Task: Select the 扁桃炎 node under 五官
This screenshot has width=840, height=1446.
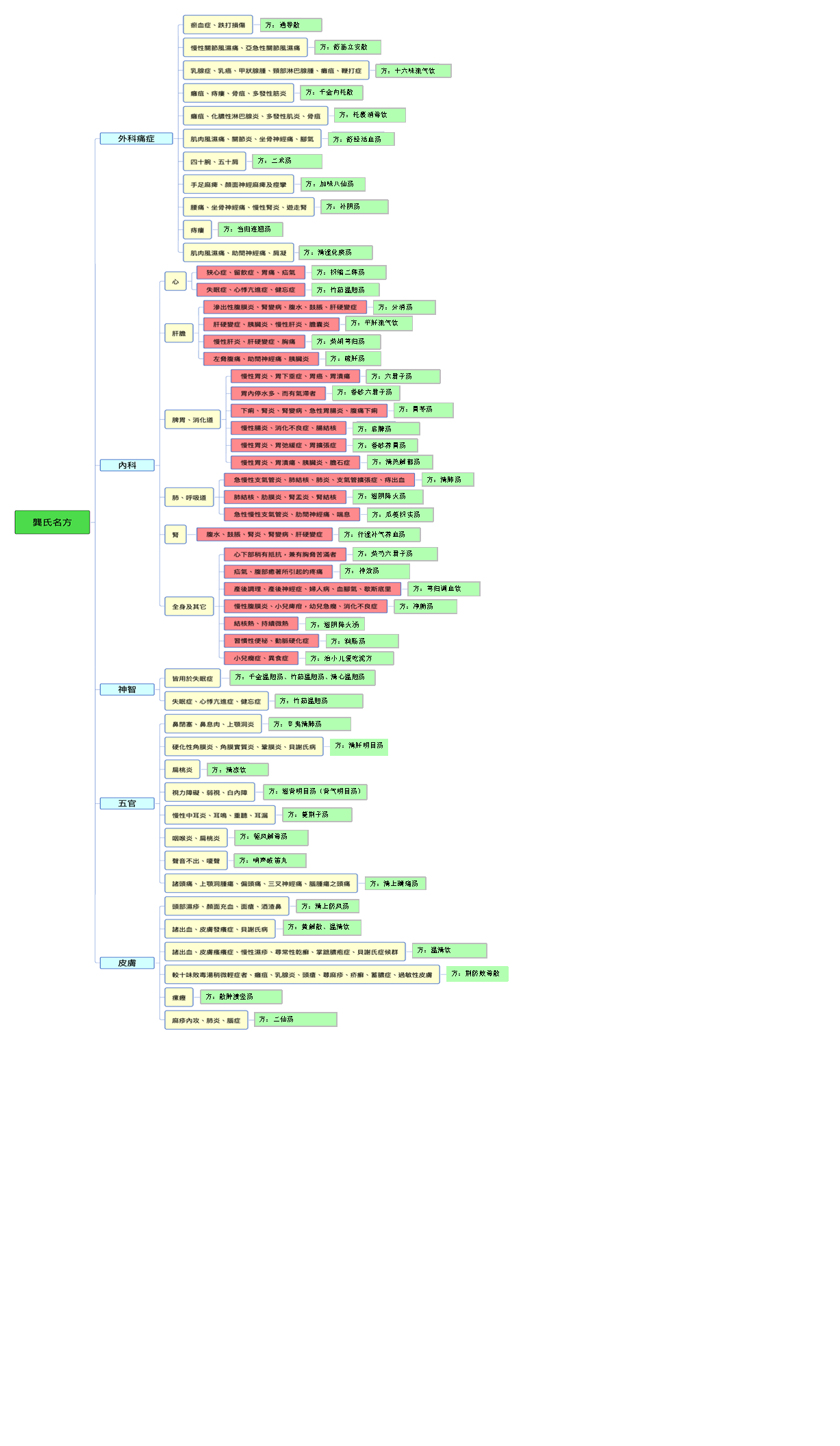Action: point(182,770)
